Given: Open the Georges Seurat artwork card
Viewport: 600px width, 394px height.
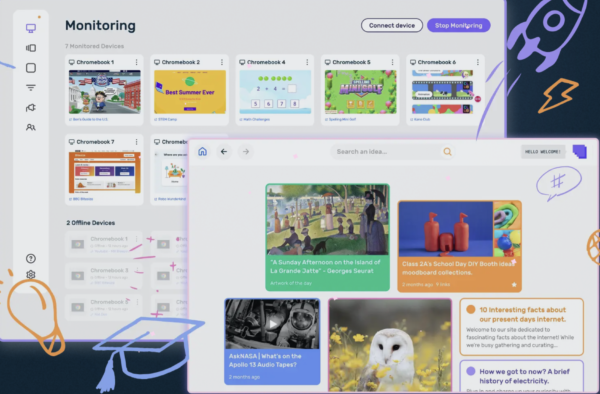Looking at the screenshot, I should 328,237.
